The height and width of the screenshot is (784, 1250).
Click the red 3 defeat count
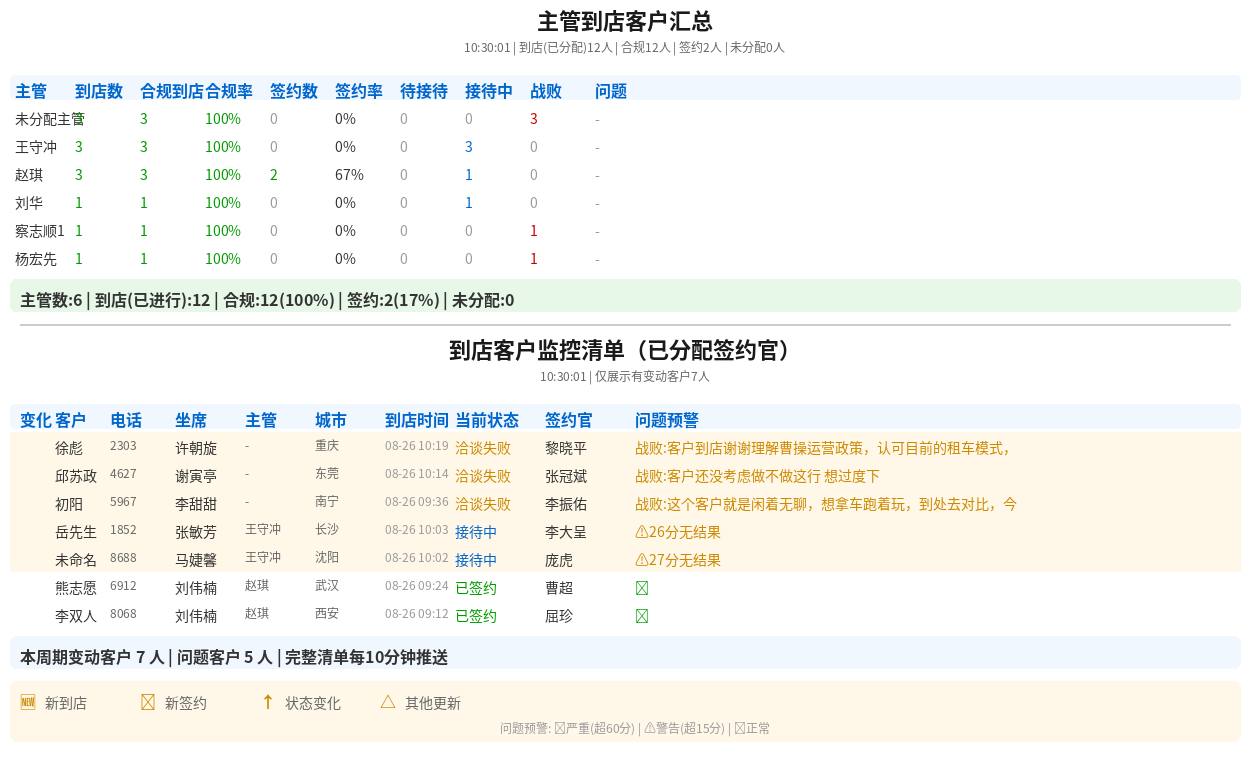point(534,119)
